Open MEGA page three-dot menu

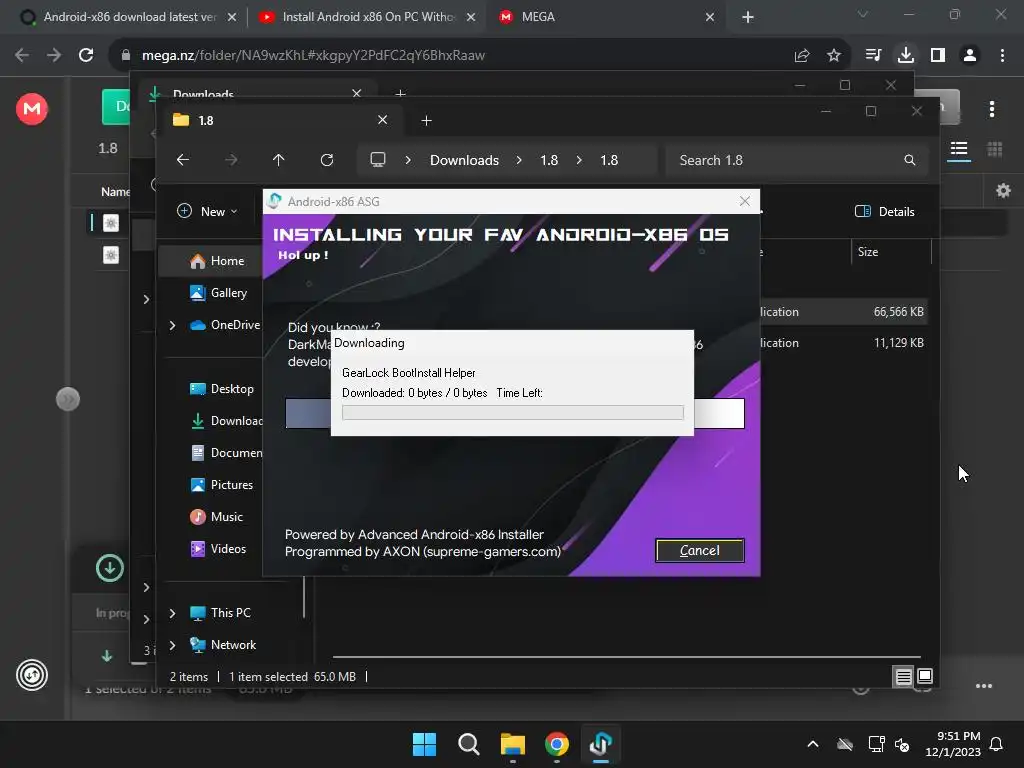point(992,109)
